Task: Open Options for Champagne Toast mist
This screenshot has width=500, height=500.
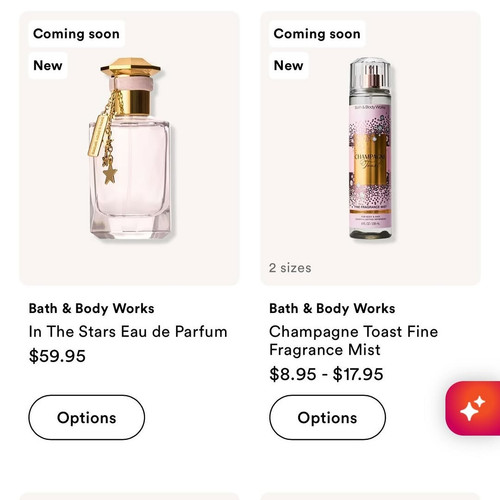Action: click(x=327, y=417)
